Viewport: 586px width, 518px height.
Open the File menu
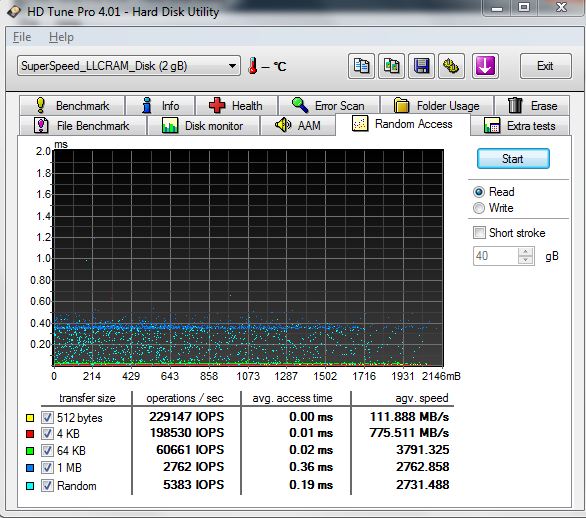(22, 37)
